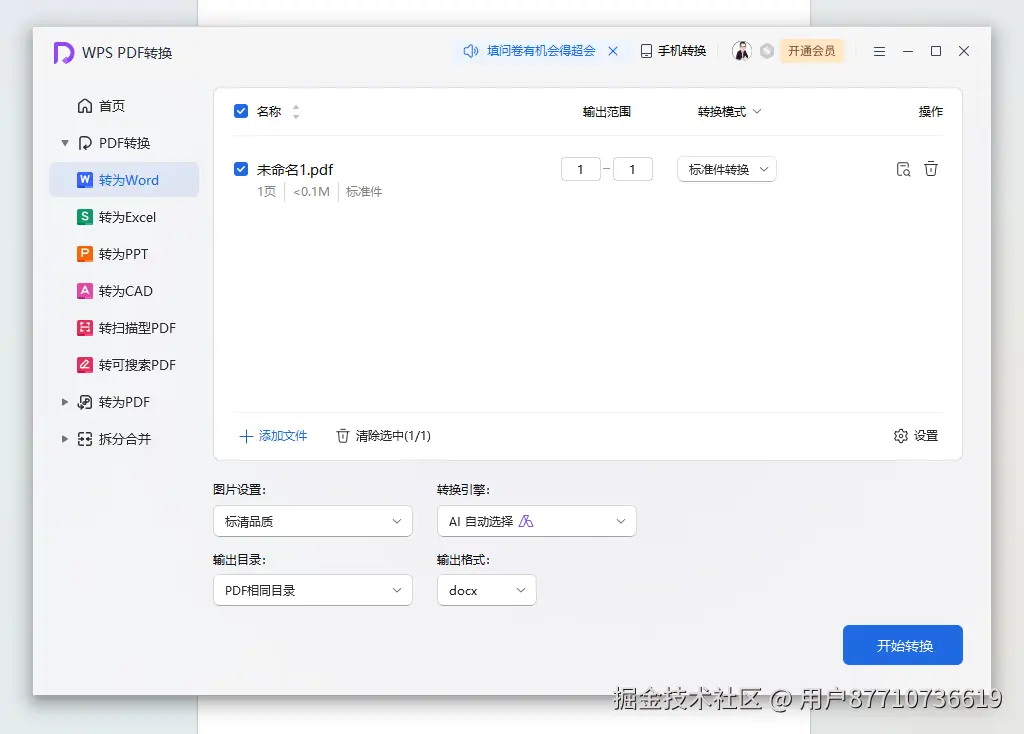Collapse the PDF转换 tree section
1024x734 pixels.
pyautogui.click(x=65, y=143)
